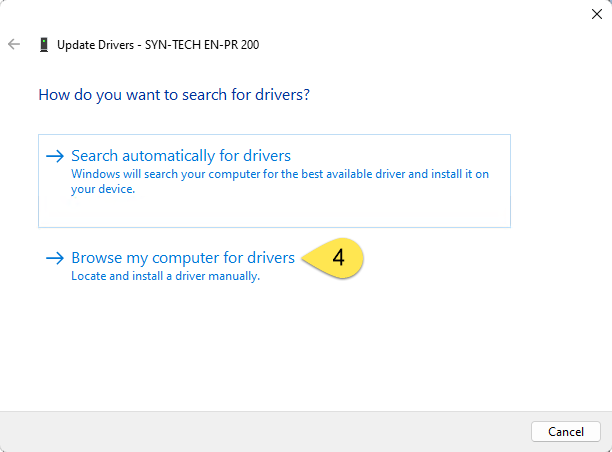
Task: Choose Search automatically for drivers
Action: tap(181, 156)
